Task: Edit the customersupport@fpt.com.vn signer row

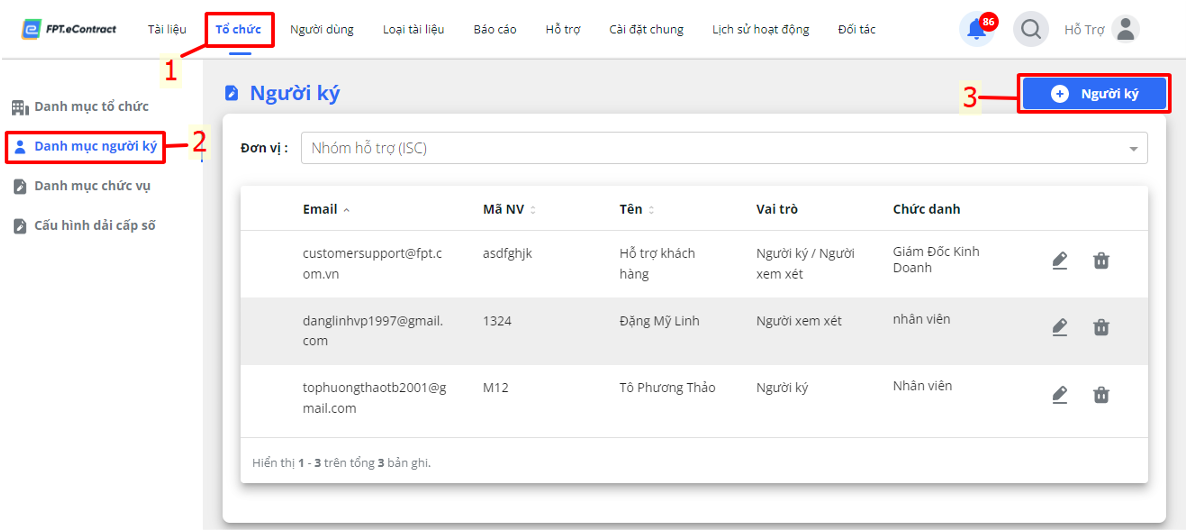Action: 1060,261
